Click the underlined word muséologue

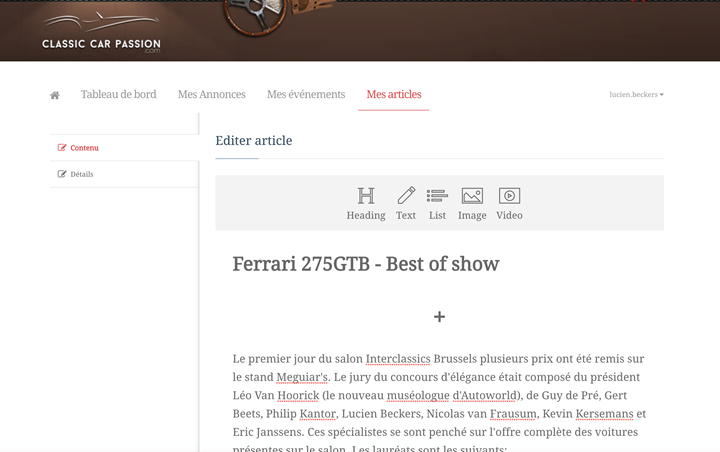(418, 396)
